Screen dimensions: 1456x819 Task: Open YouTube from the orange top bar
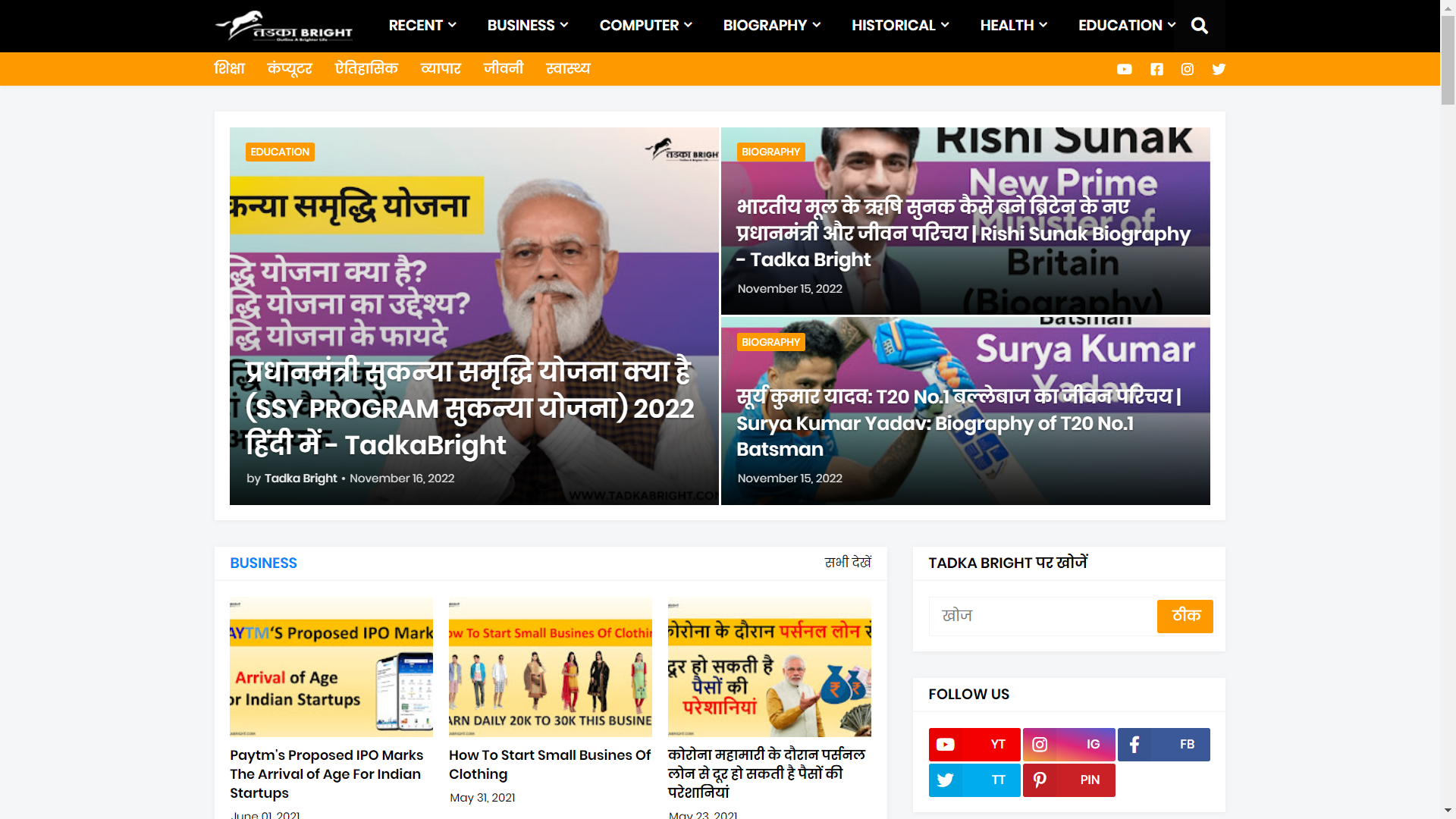1125,69
